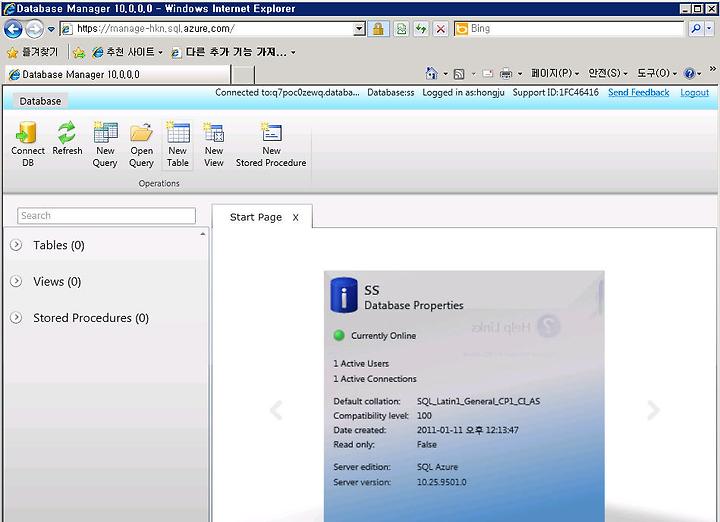Create a New View

pyautogui.click(x=214, y=144)
